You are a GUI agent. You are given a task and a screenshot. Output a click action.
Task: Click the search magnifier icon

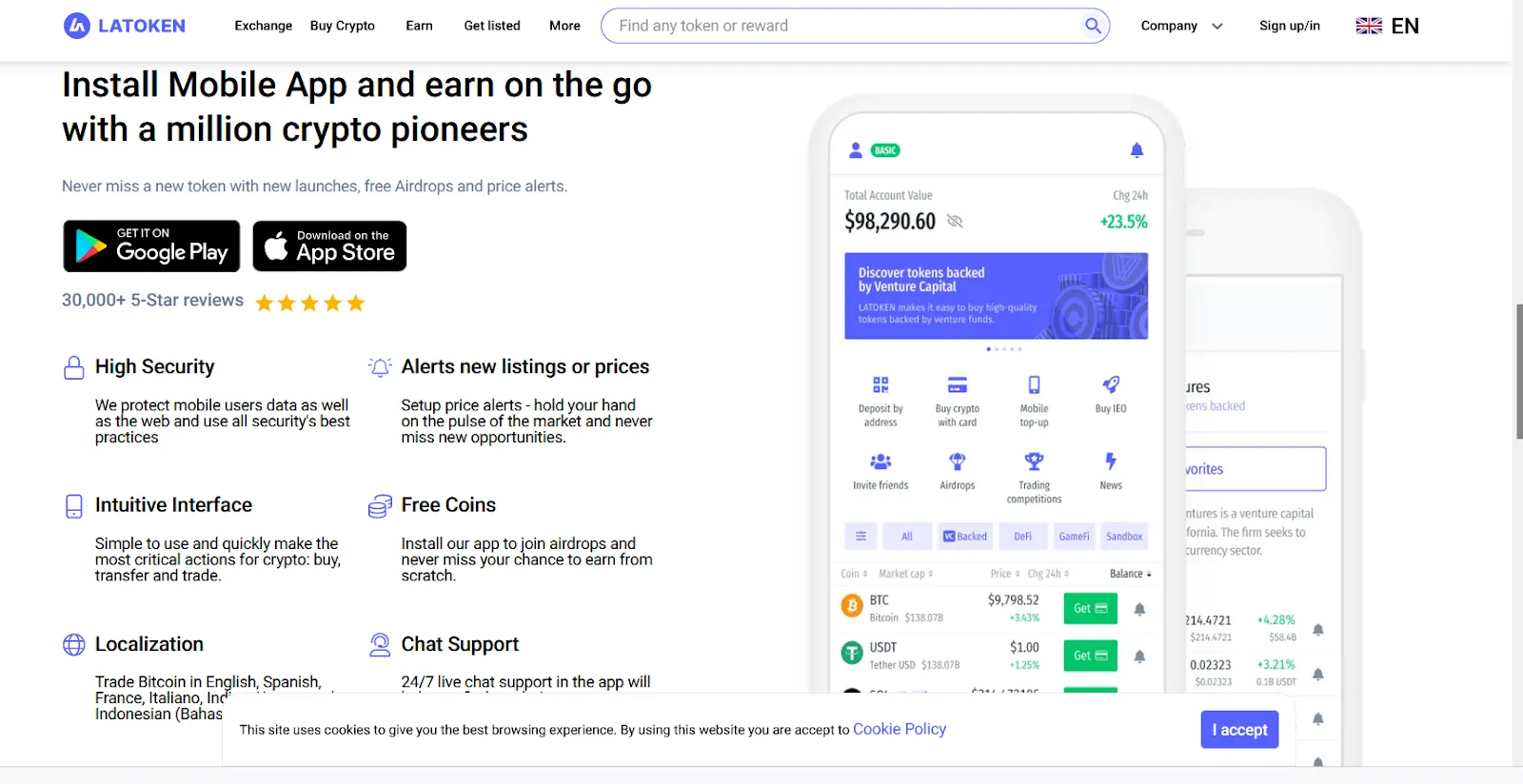(x=1093, y=26)
